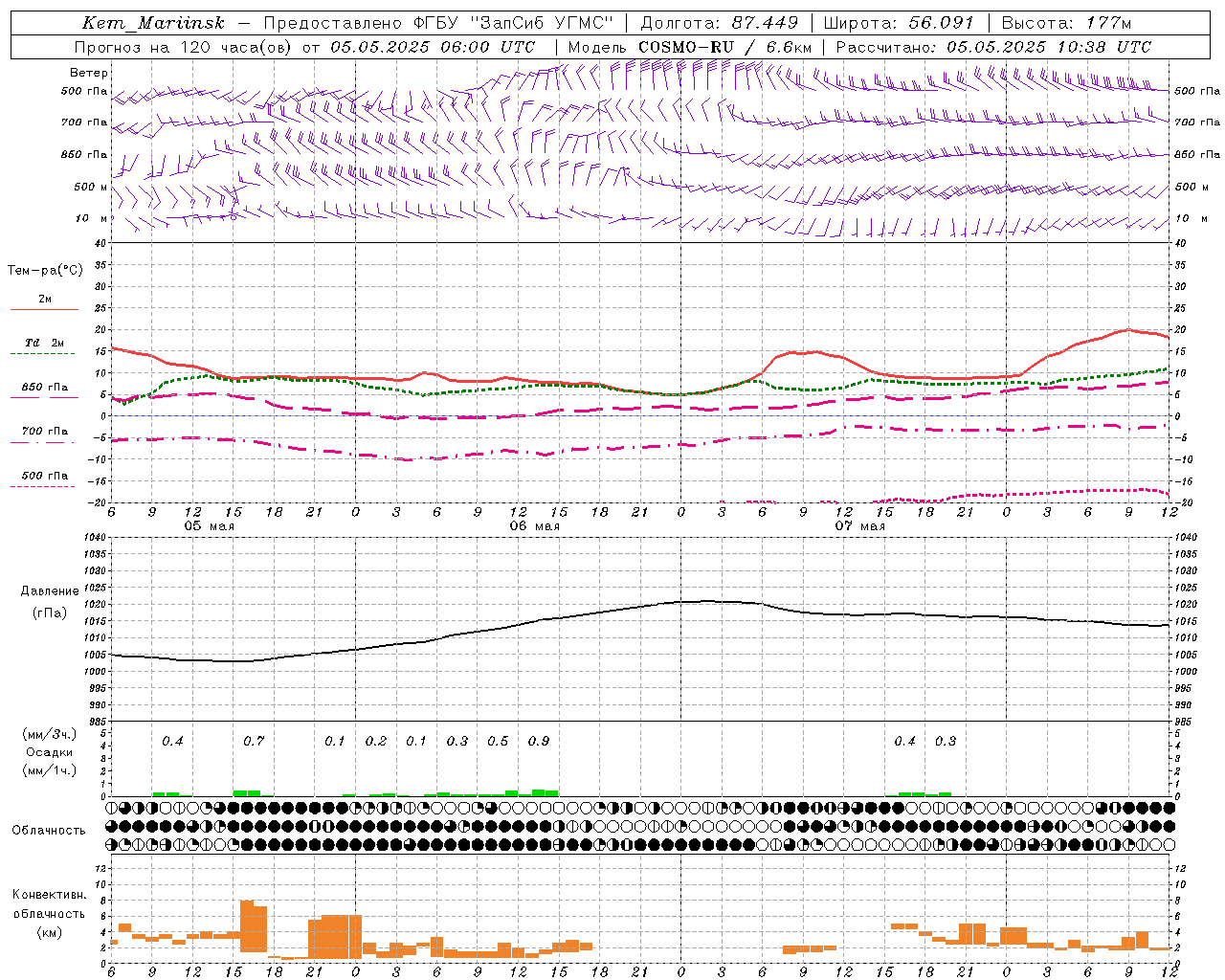Select the (мм/3ч.) unit label
The height and width of the screenshot is (980, 1225).
pyautogui.click(x=50, y=734)
